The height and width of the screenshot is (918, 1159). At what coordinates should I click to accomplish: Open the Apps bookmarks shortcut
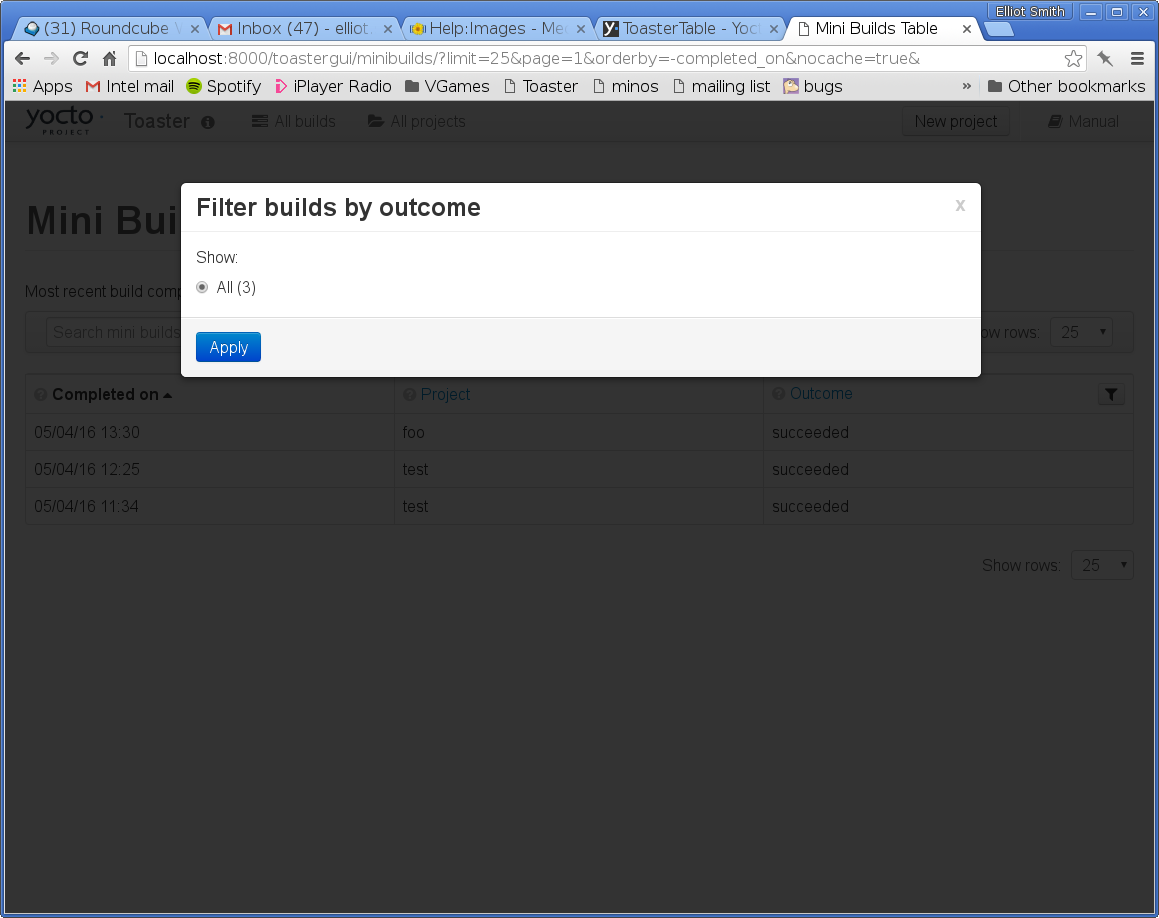click(x=42, y=86)
